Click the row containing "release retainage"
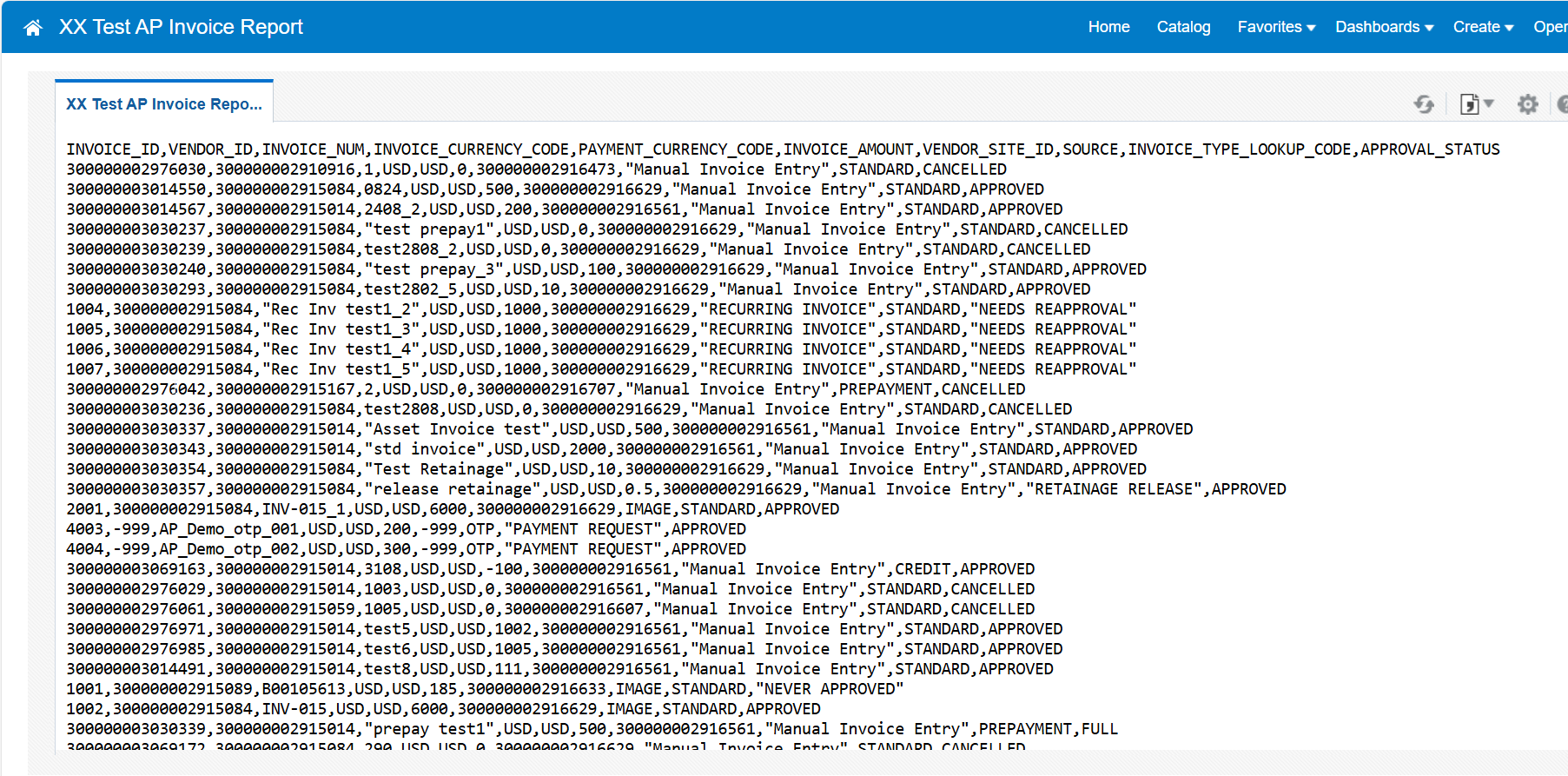The height and width of the screenshot is (776, 1568). (x=676, y=489)
